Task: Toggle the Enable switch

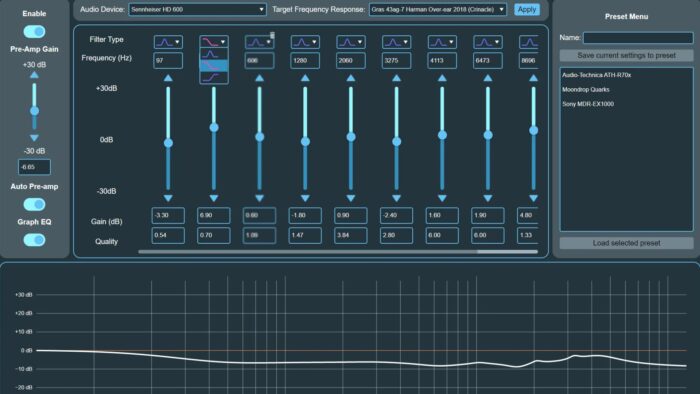Action: (34, 32)
